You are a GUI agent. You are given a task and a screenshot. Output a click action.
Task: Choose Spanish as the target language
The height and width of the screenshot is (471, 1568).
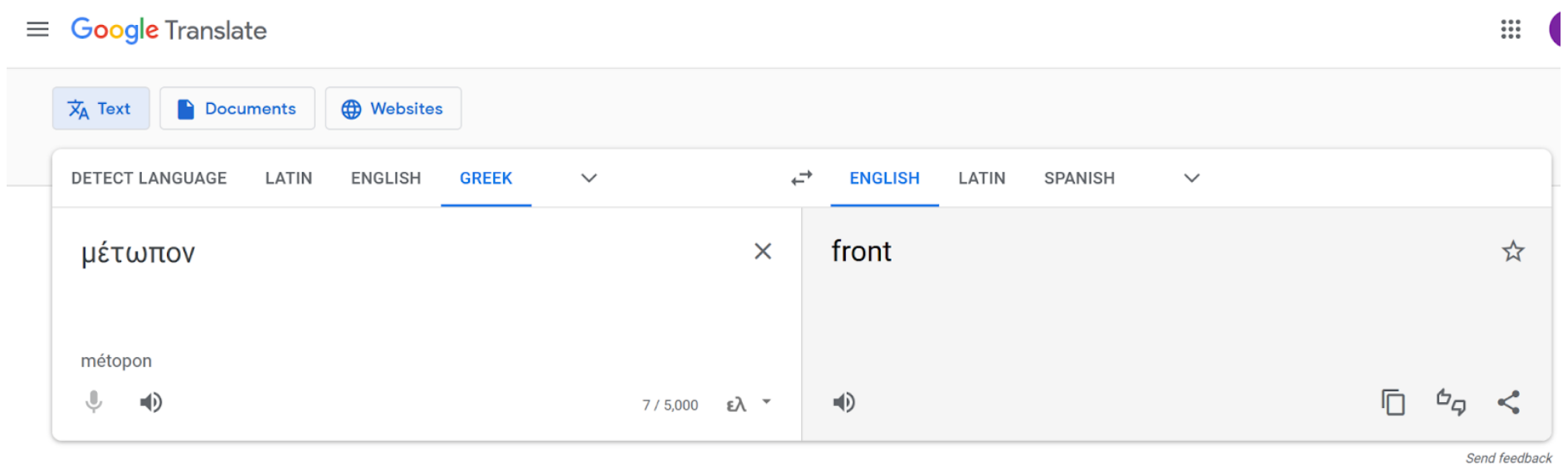[x=1078, y=178]
